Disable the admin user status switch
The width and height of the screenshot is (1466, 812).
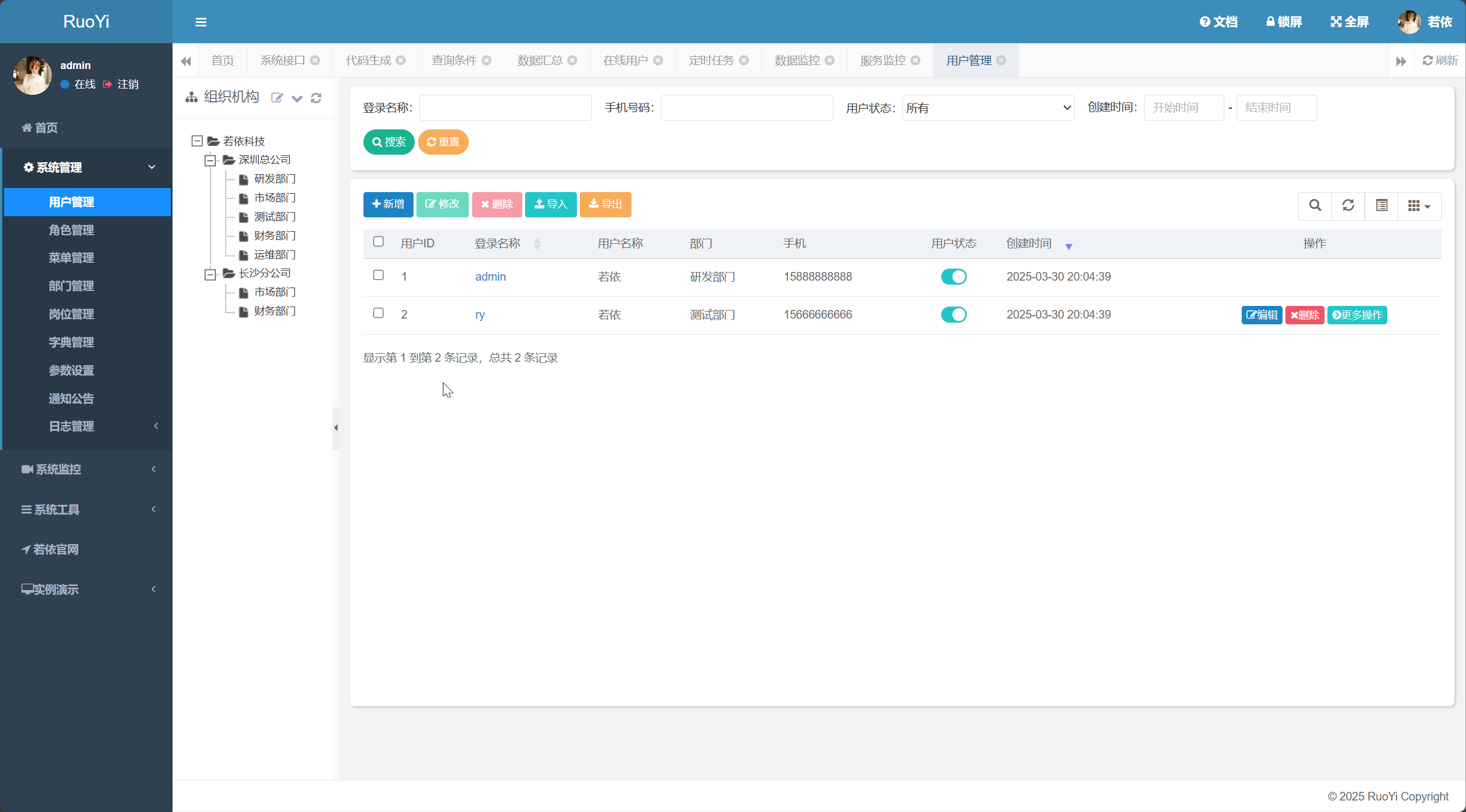coord(954,277)
